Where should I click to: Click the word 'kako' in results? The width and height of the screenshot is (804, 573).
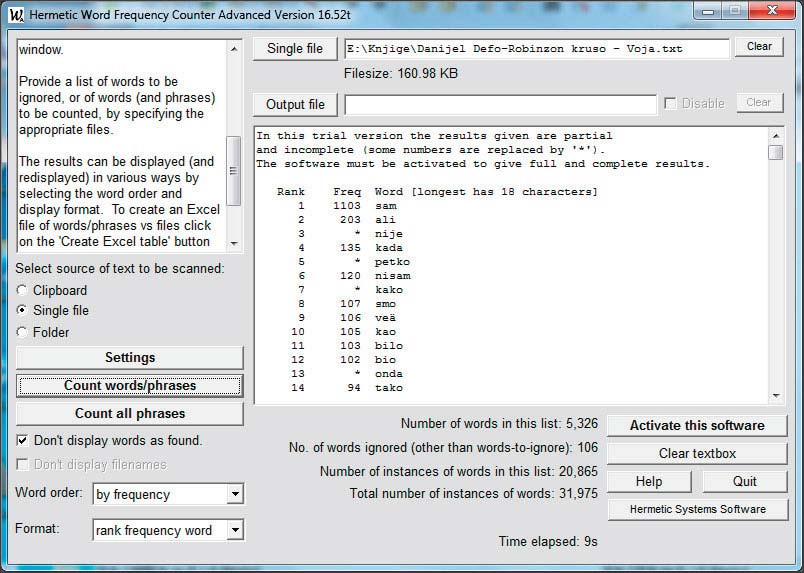point(389,290)
